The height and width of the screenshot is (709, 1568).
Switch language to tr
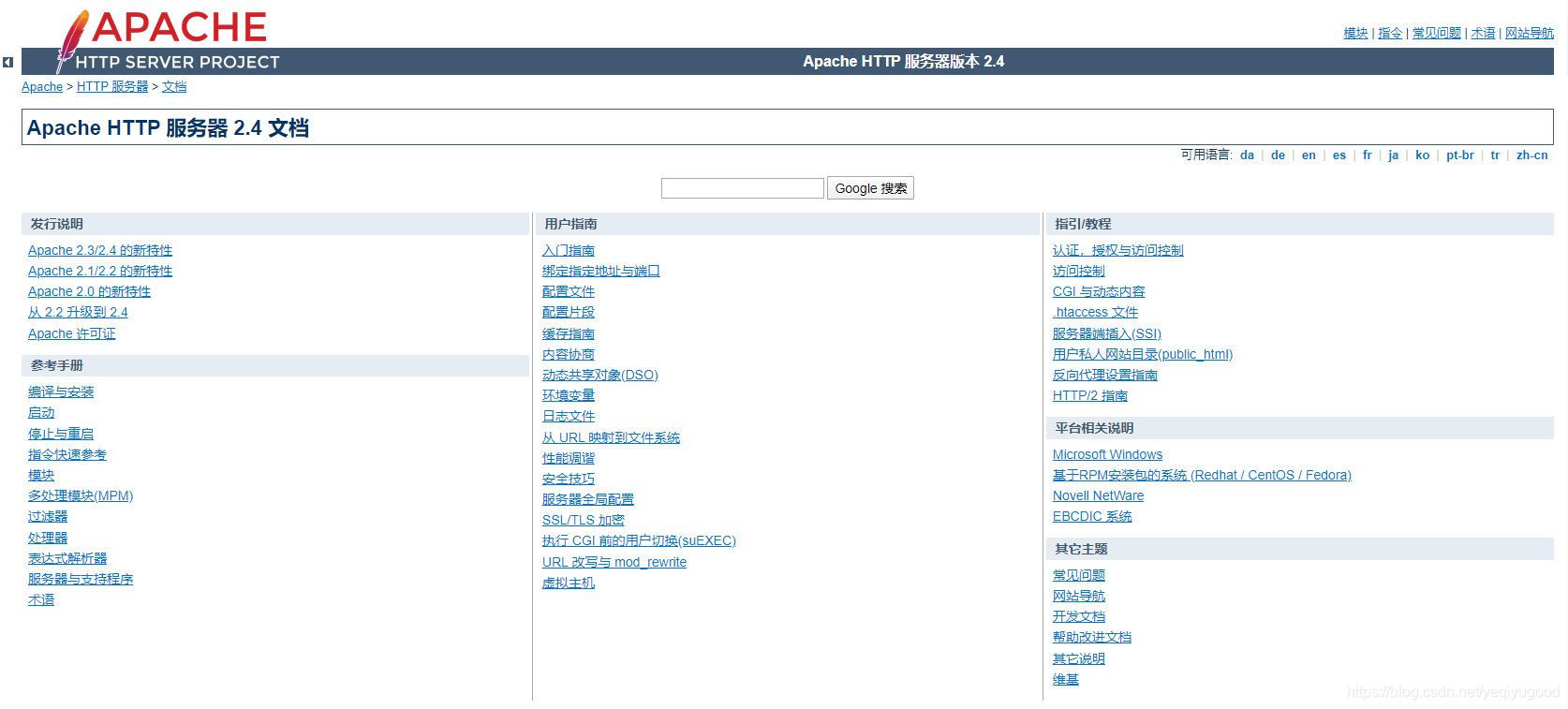pyautogui.click(x=1495, y=155)
